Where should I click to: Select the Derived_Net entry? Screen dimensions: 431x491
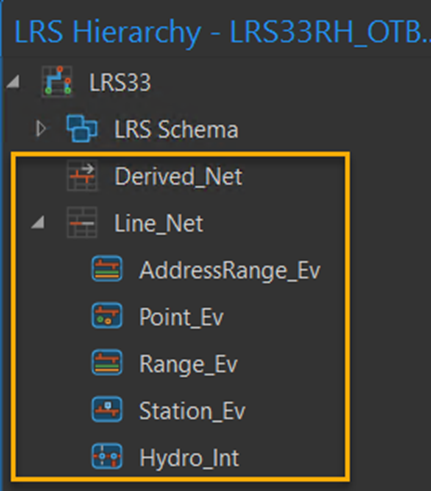[x=178, y=177]
